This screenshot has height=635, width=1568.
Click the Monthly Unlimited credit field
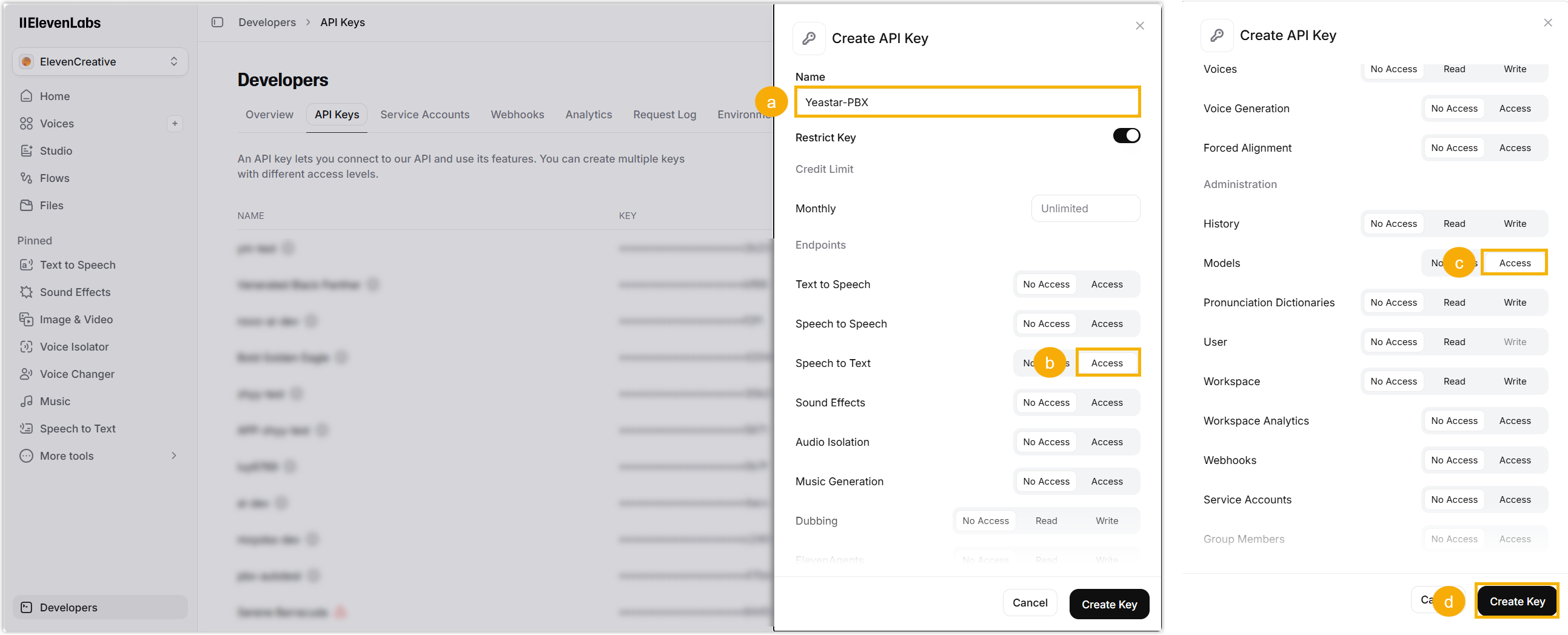pos(1085,209)
